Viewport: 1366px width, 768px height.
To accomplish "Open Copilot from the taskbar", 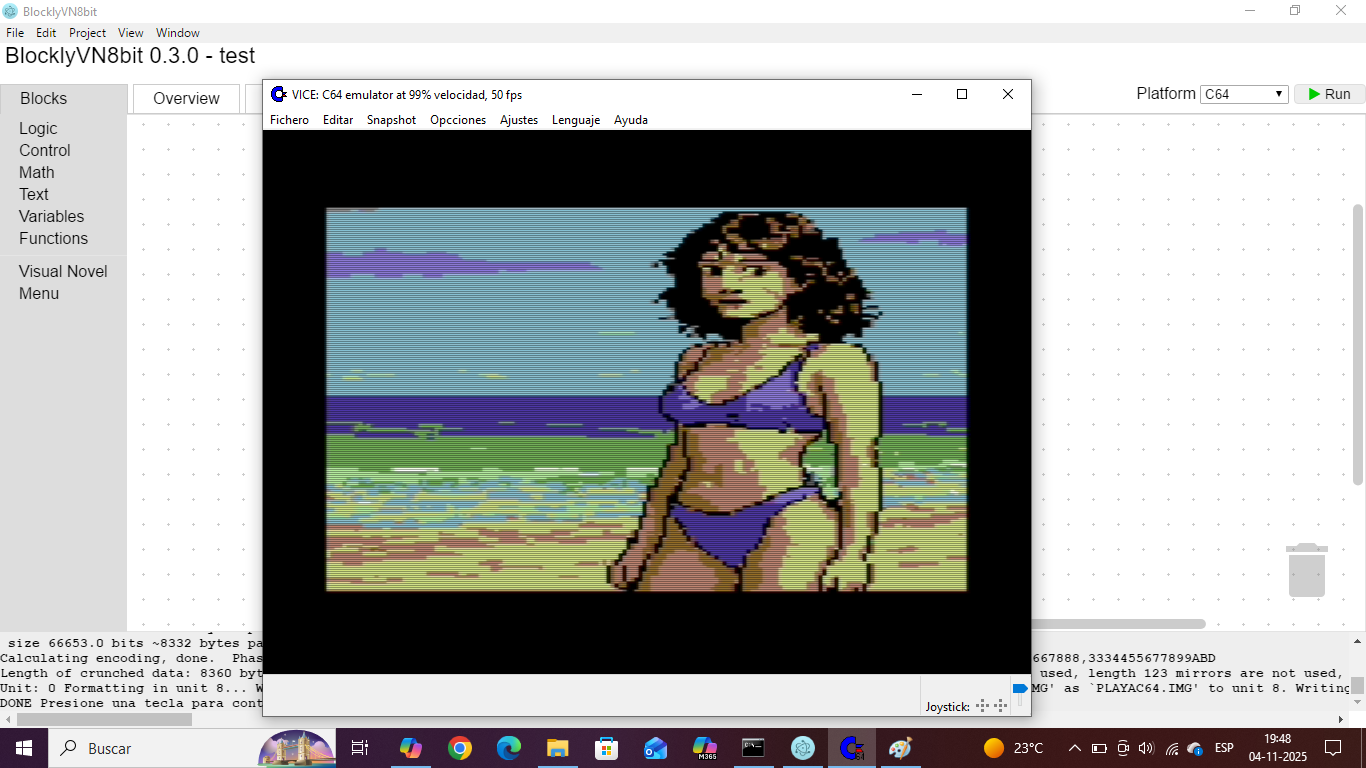I will pyautogui.click(x=411, y=748).
